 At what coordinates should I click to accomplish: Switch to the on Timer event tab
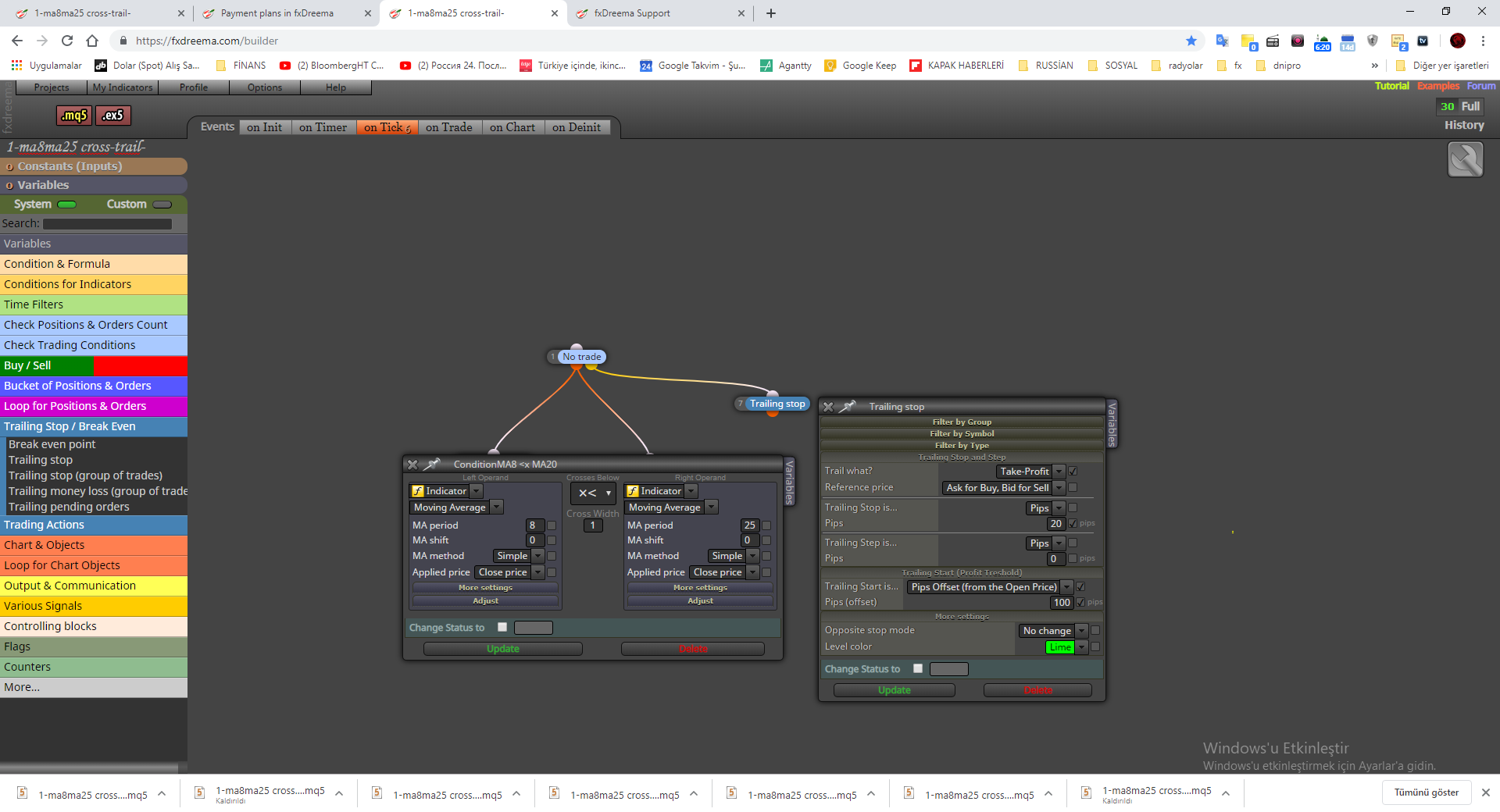(323, 127)
